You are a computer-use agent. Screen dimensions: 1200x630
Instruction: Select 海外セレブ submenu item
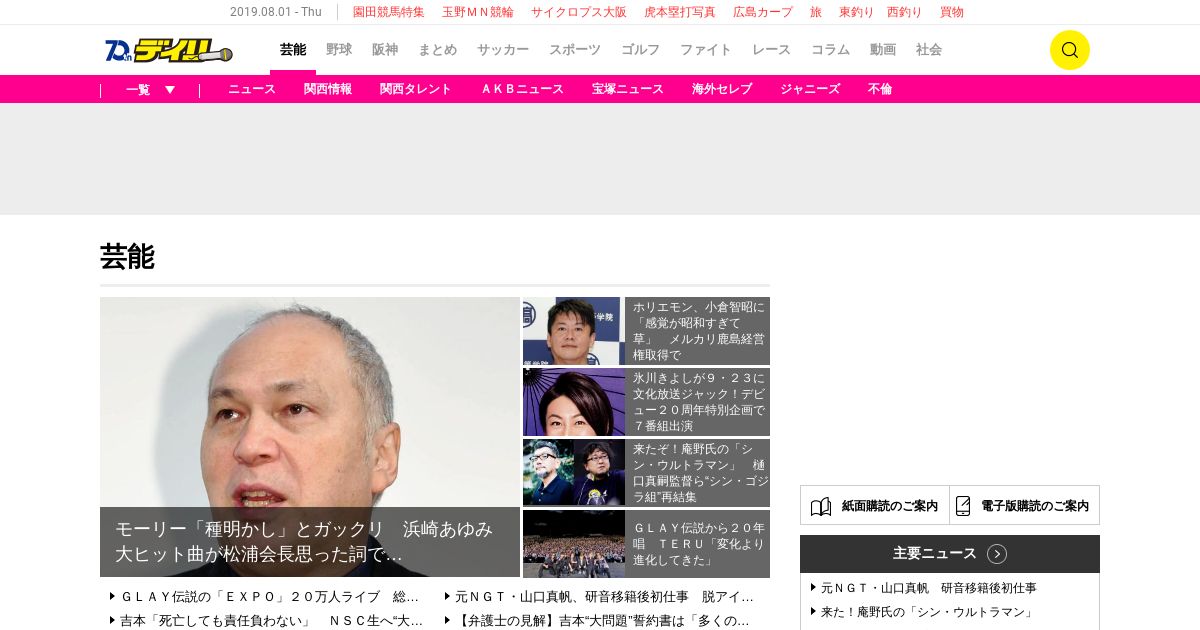pos(722,89)
